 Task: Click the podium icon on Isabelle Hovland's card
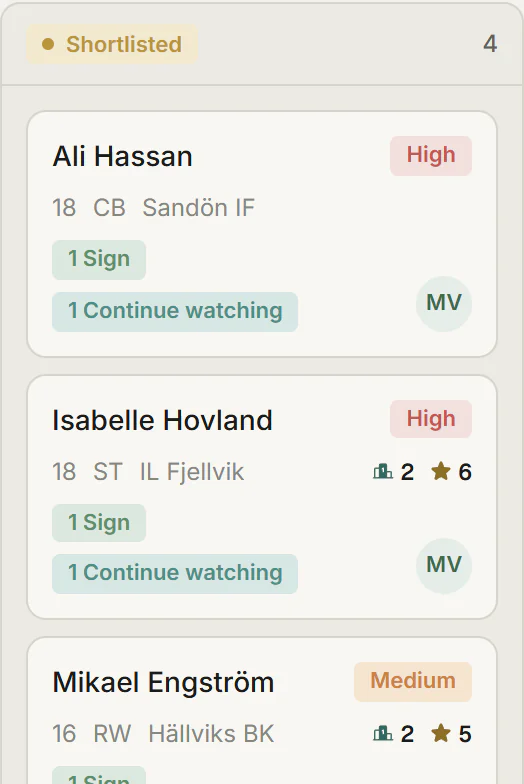[382, 472]
